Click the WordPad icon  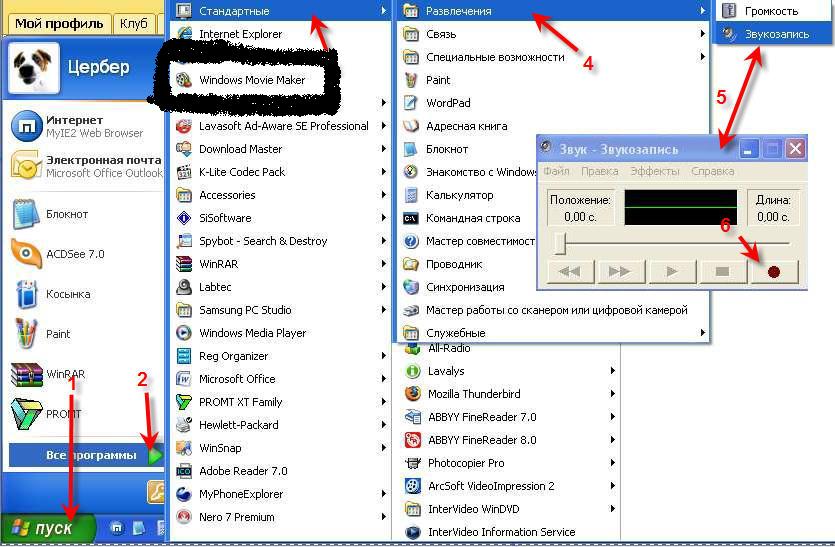[x=411, y=103]
